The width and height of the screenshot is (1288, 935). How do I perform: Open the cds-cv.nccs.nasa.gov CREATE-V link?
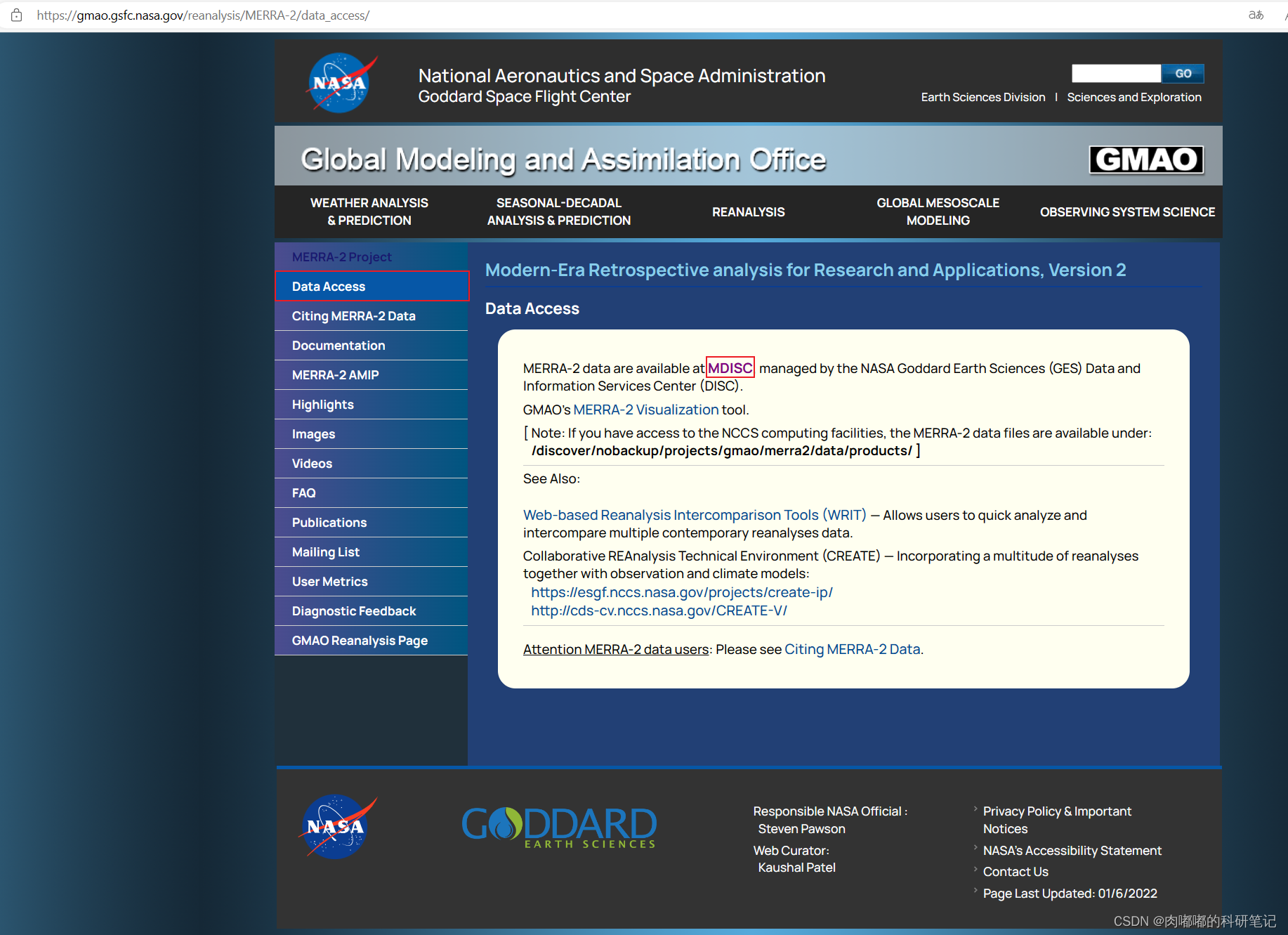(659, 610)
